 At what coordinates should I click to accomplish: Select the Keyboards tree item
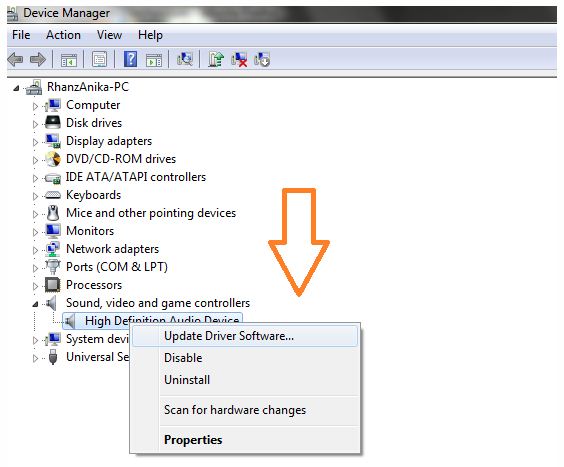pyautogui.click(x=94, y=195)
